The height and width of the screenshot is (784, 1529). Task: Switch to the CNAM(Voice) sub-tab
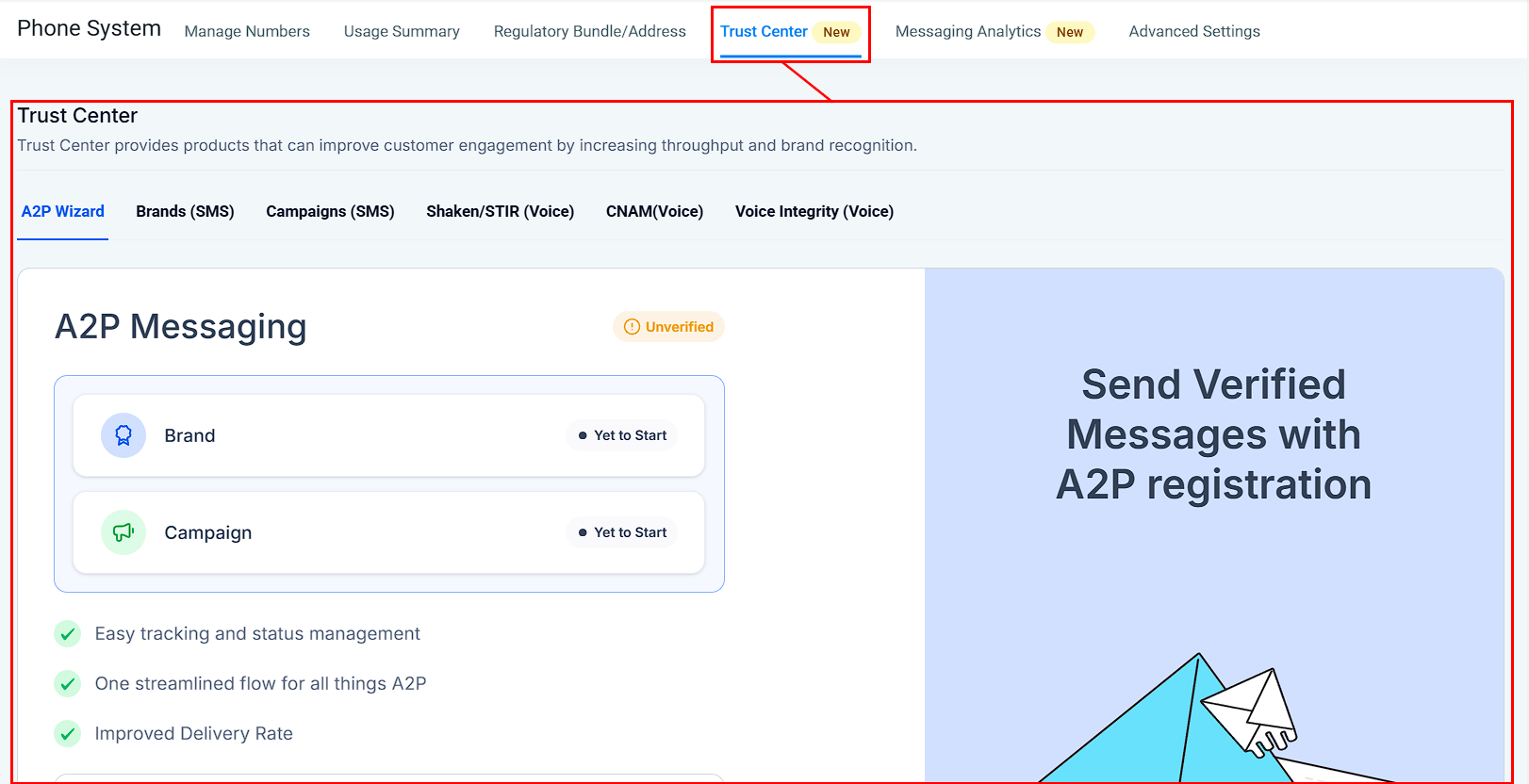tap(654, 211)
